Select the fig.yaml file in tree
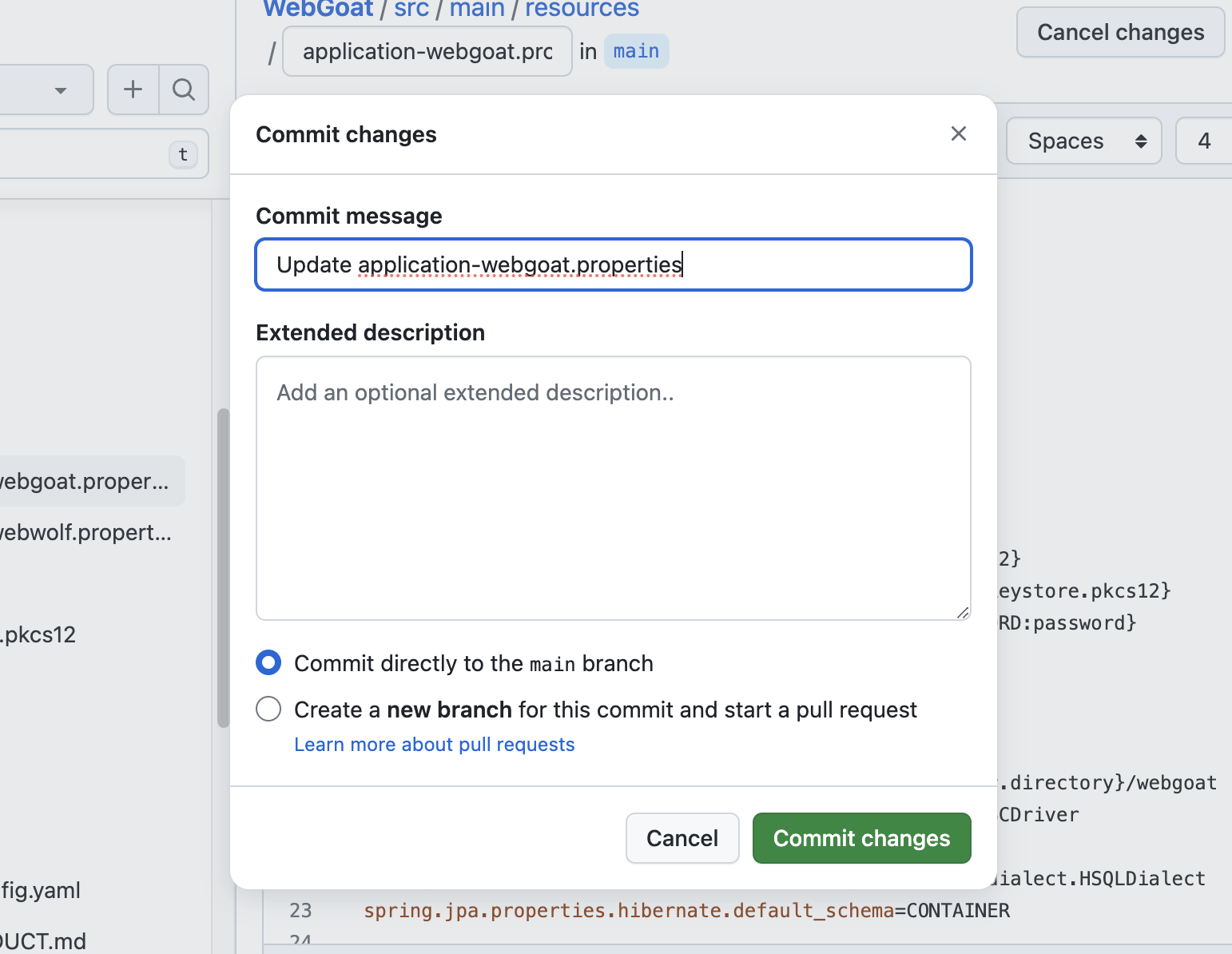The height and width of the screenshot is (954, 1232). [x=41, y=890]
